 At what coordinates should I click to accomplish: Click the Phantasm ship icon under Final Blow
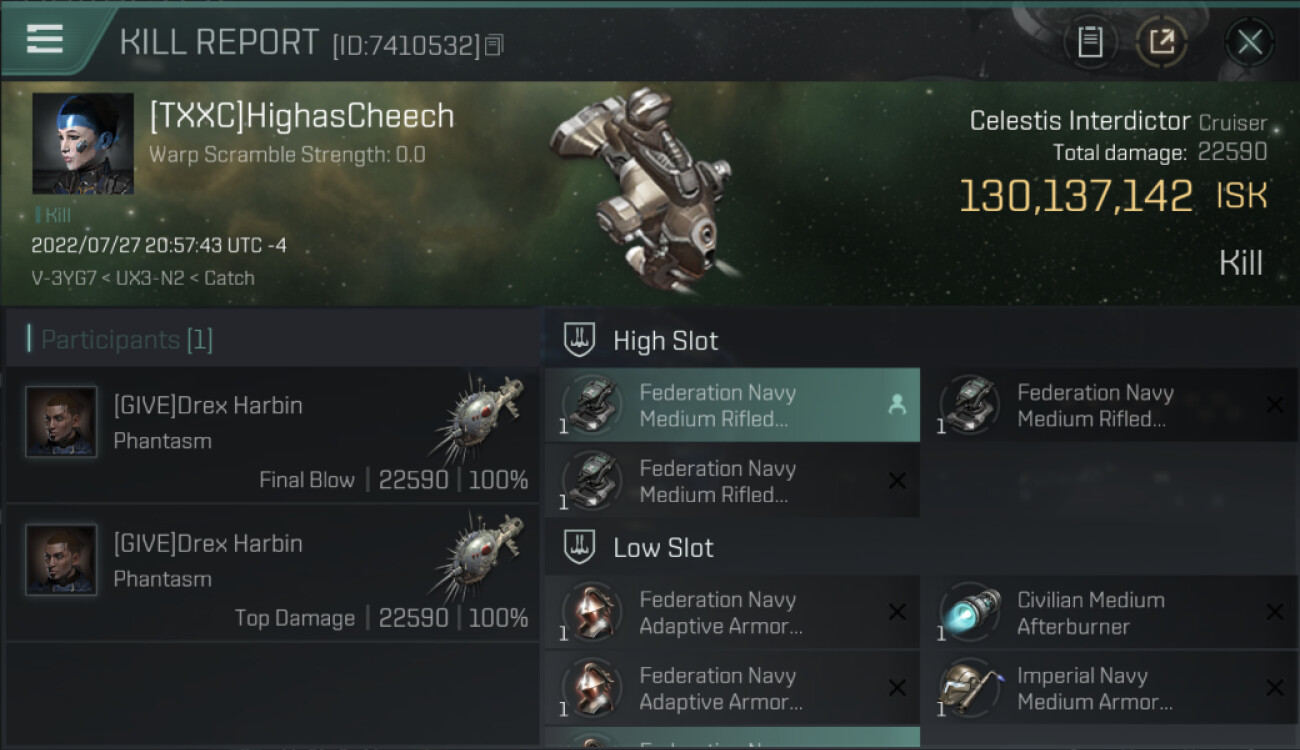click(x=479, y=420)
